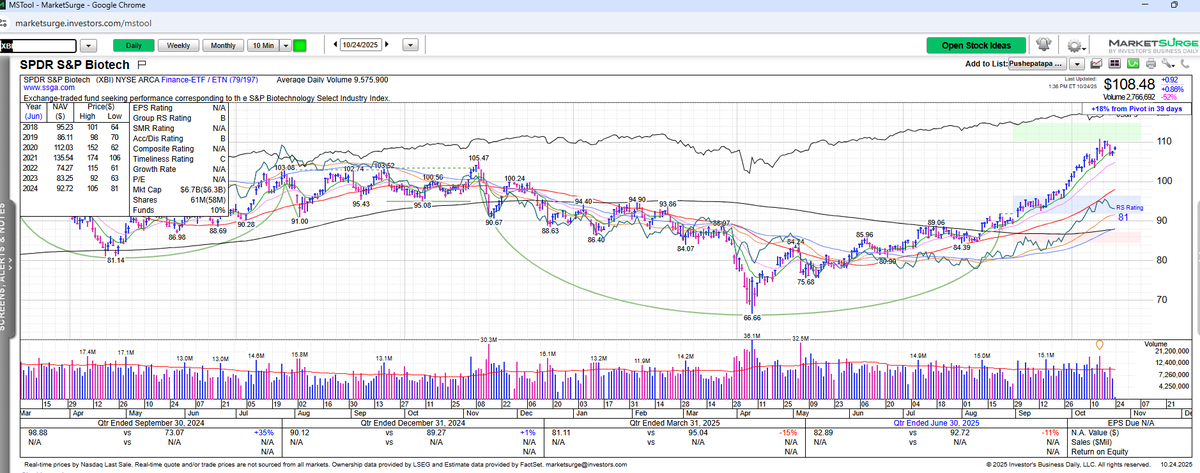The image size is (1200, 473).
Task: Click the green real-time indicator square
Action: click(299, 45)
